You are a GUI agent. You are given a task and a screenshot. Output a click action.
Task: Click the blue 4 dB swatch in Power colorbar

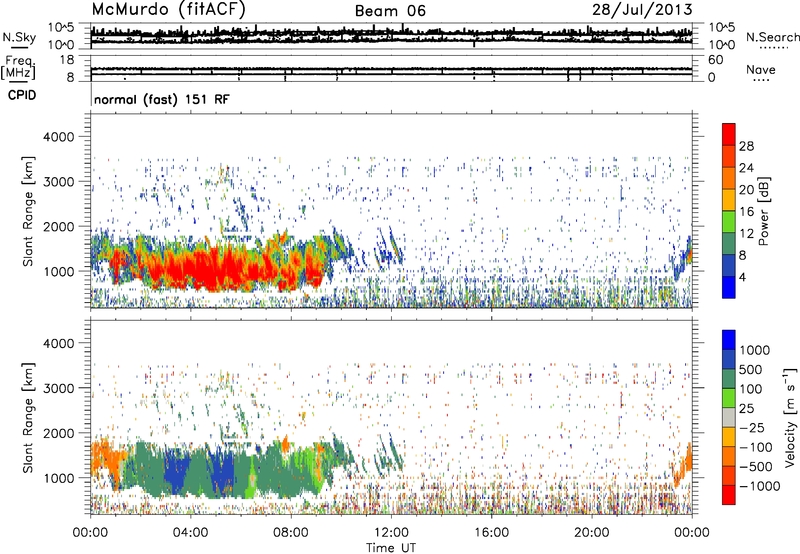coord(729,287)
